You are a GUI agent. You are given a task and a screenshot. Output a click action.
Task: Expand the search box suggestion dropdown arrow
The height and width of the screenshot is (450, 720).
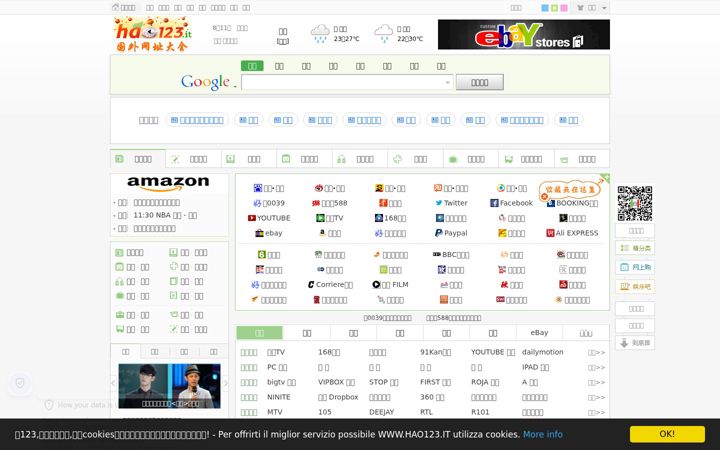coord(447,83)
